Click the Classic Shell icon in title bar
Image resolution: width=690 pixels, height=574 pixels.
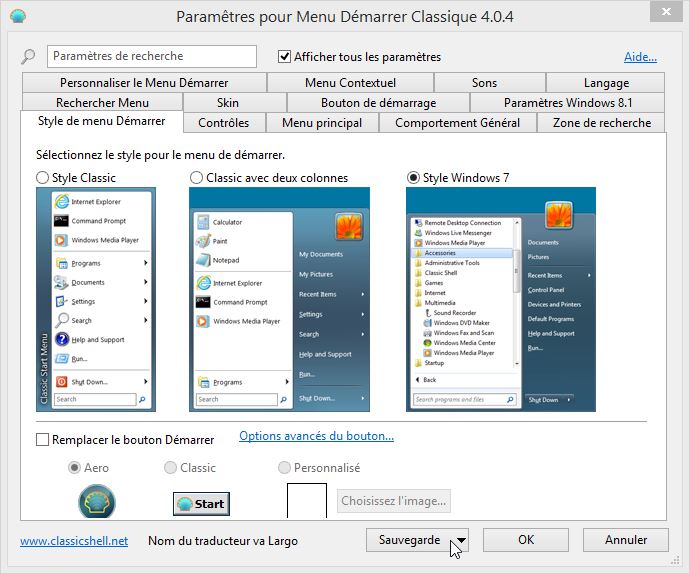[18, 17]
